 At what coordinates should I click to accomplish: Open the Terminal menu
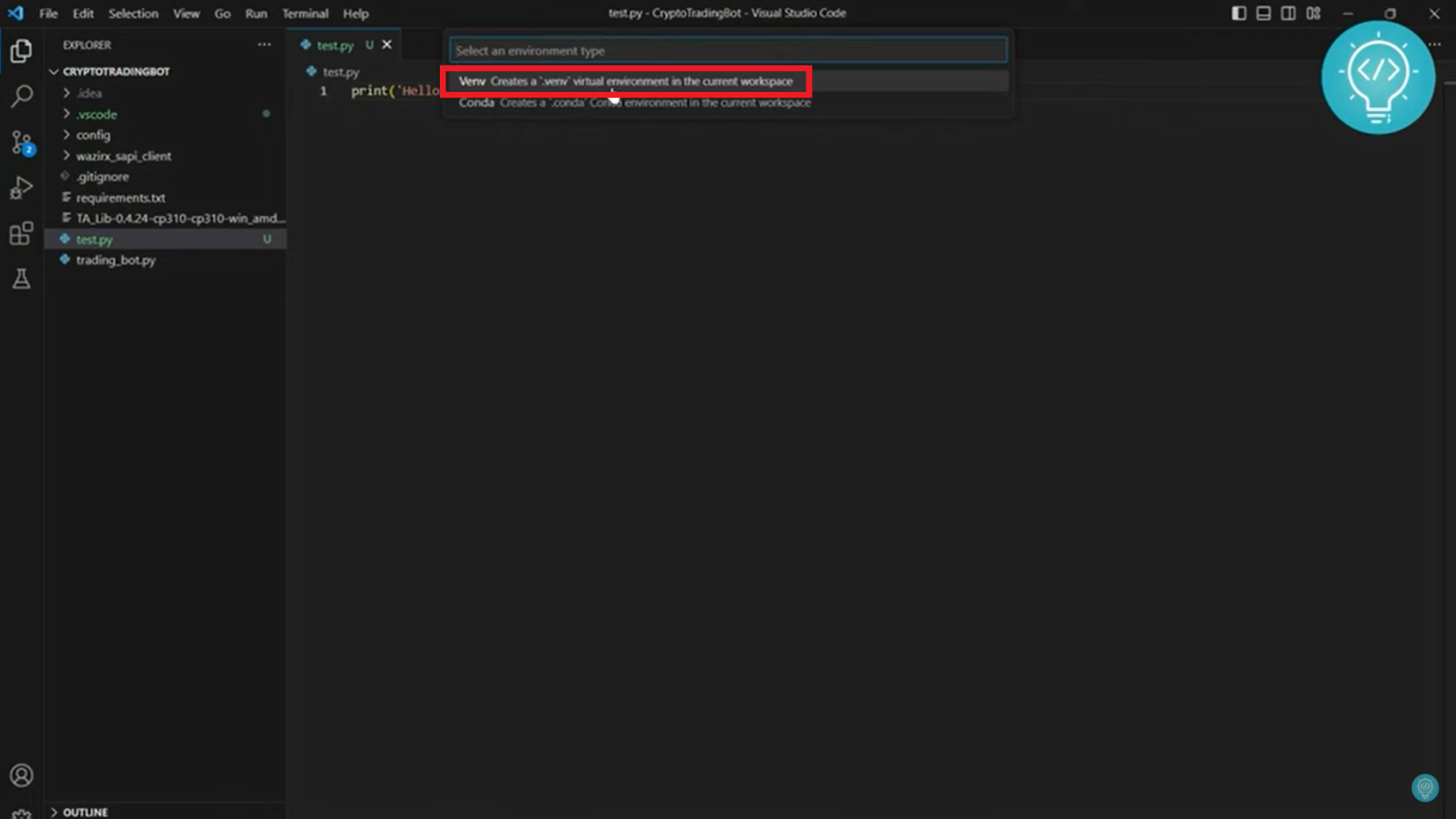[x=305, y=13]
